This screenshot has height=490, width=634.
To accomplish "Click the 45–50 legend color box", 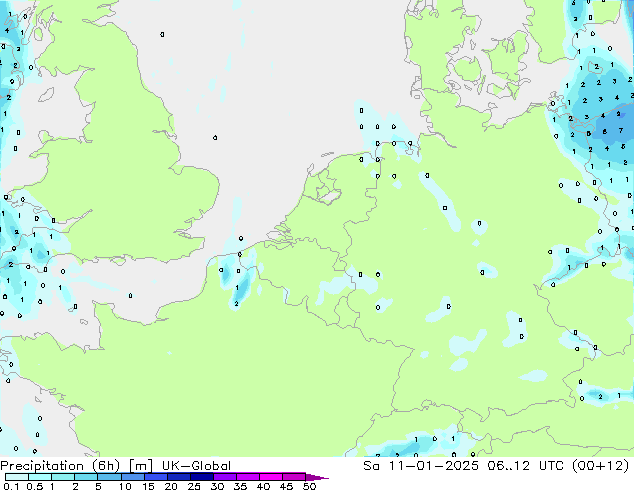I will [294, 477].
